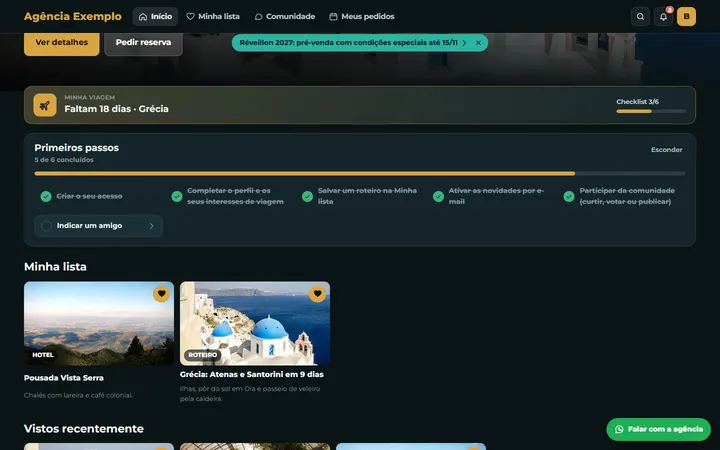Open the user avatar B menu
Screen dimensions: 720x450
pos(686,17)
